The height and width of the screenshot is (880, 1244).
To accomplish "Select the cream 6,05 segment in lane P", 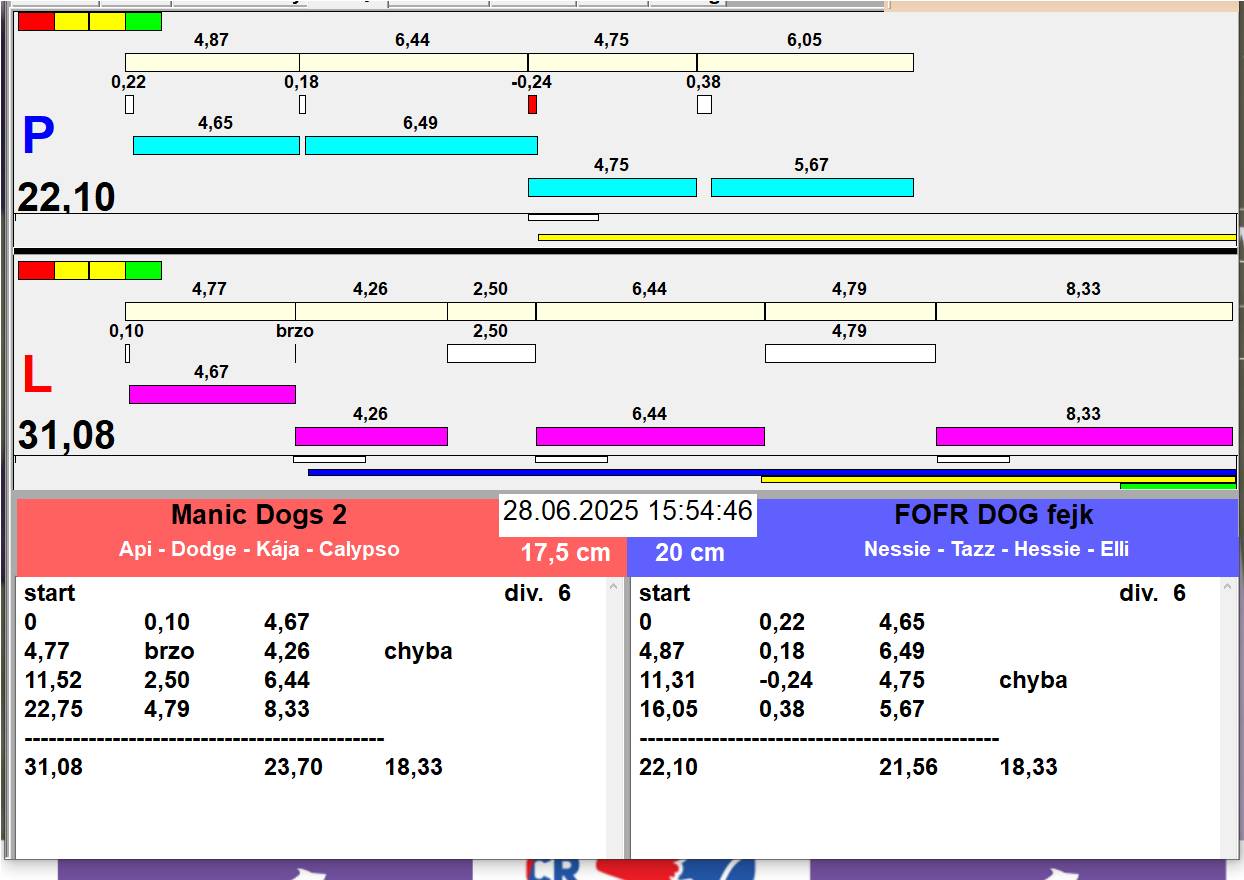I will tap(805, 62).
